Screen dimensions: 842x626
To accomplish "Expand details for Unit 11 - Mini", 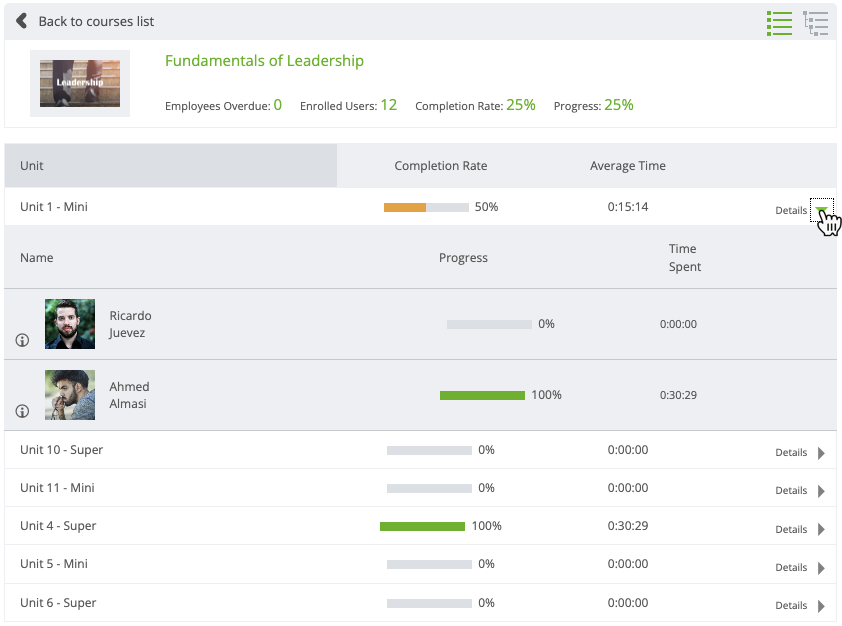I will coord(820,490).
